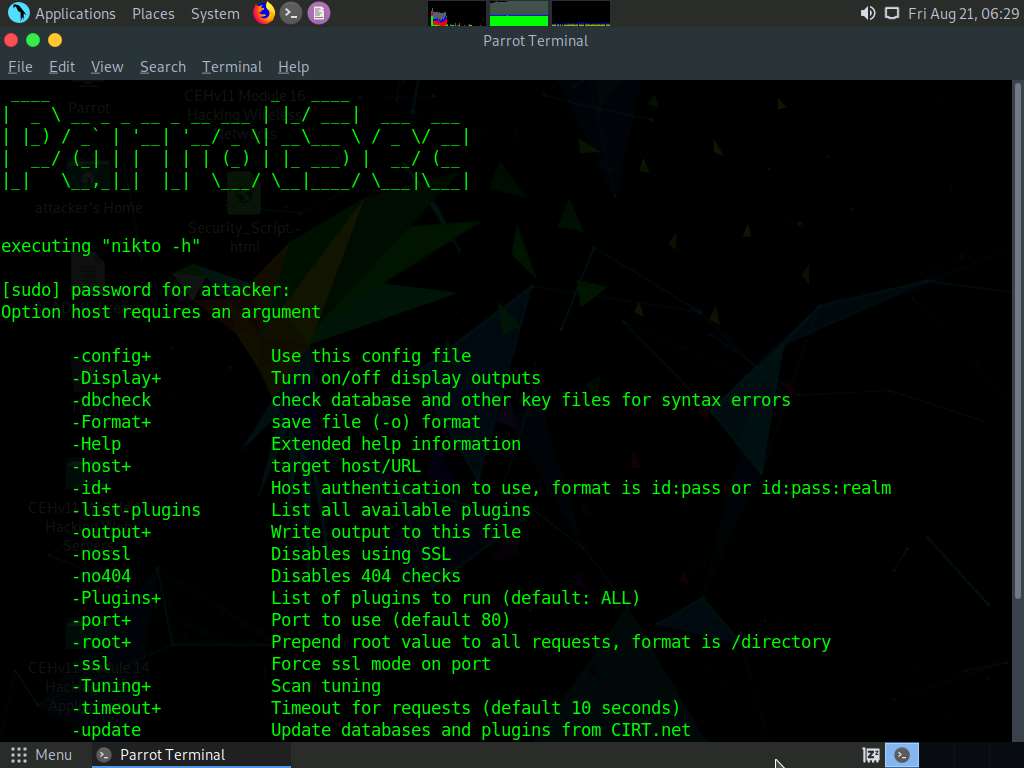The image size is (1024, 768).
Task: Click the '-nossl' option text
Action: [x=101, y=554]
